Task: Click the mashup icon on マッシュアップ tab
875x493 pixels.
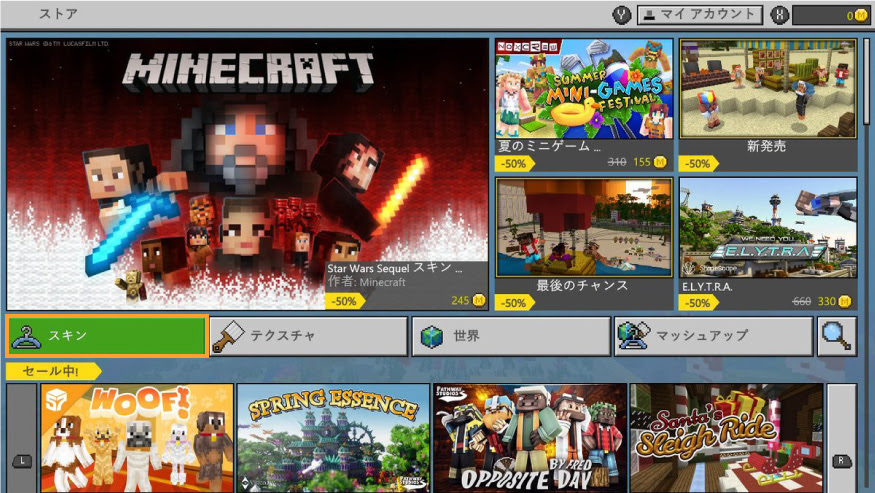Action: (634, 336)
